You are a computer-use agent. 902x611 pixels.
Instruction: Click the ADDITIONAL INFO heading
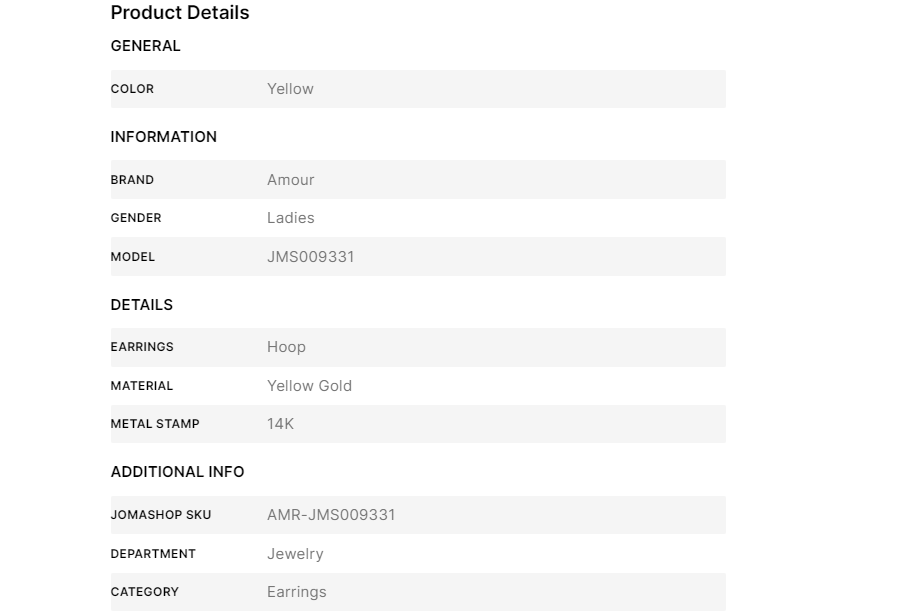point(178,472)
